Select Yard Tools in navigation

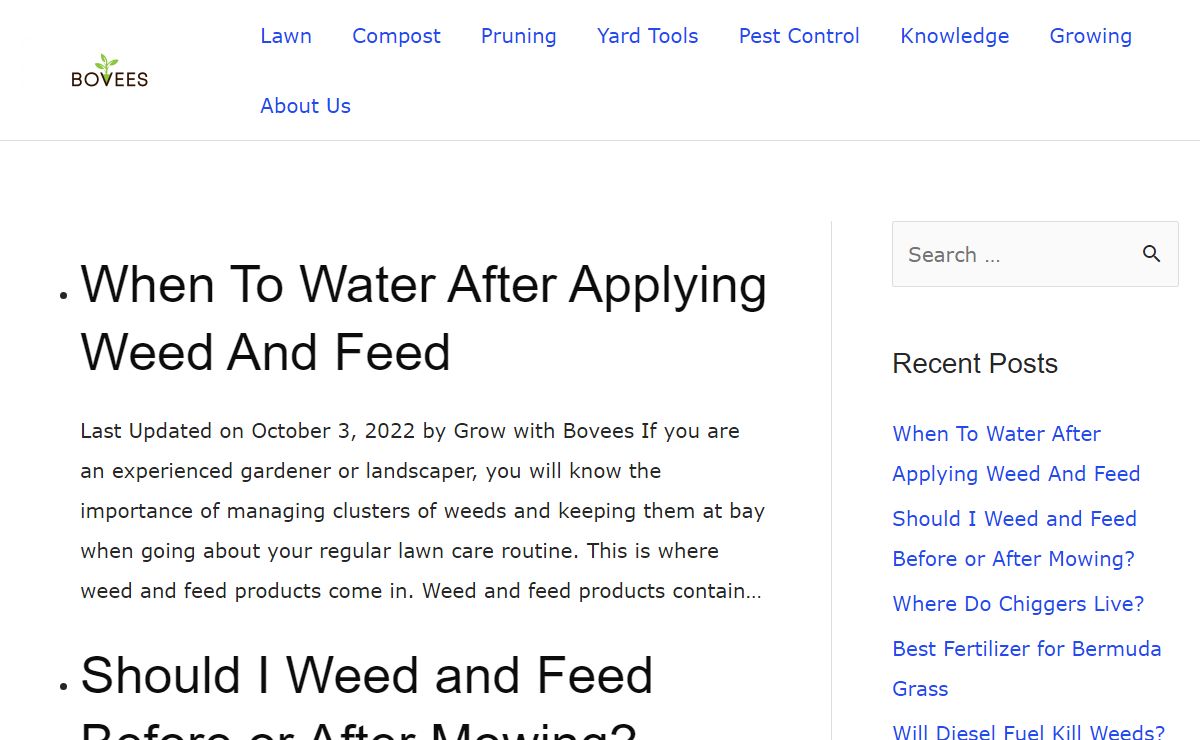[x=648, y=36]
